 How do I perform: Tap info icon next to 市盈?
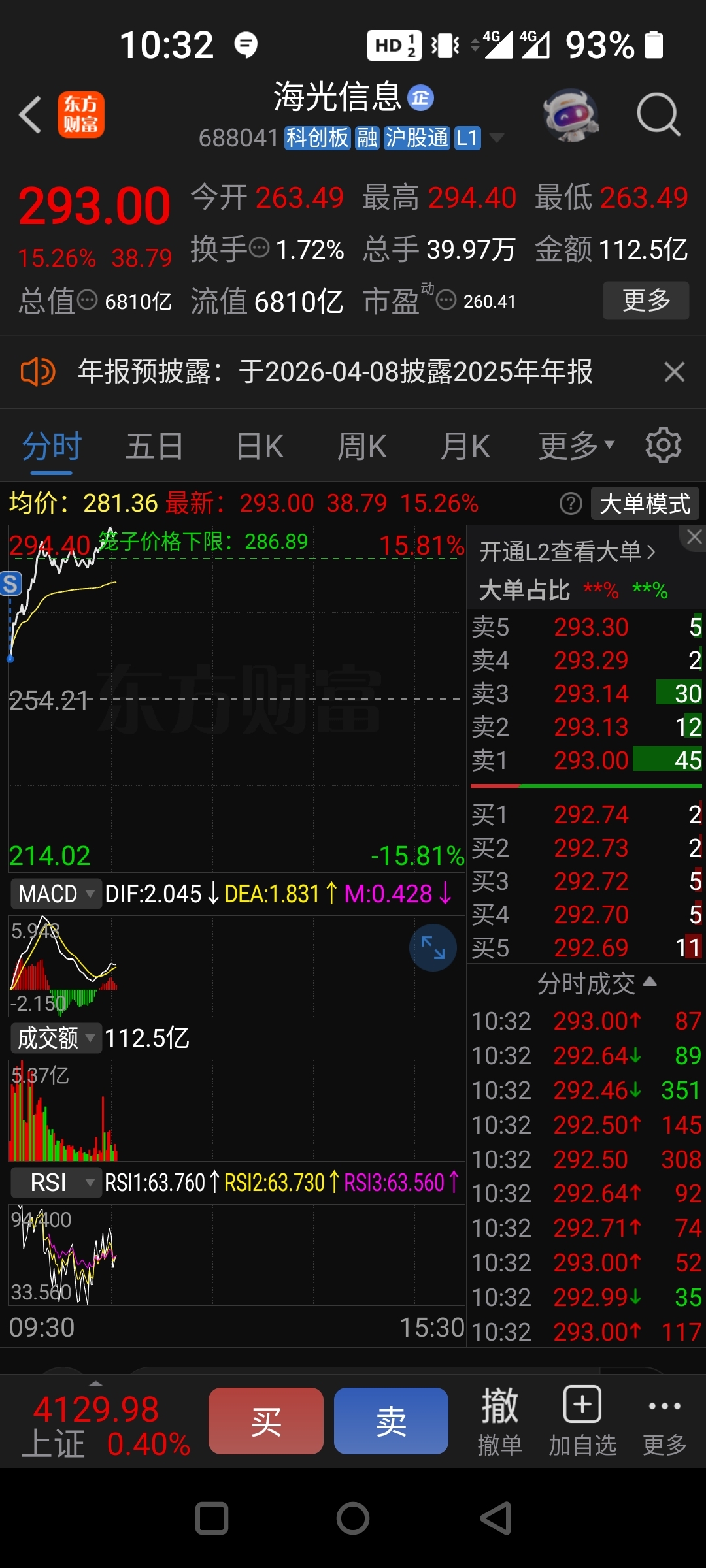point(446,301)
